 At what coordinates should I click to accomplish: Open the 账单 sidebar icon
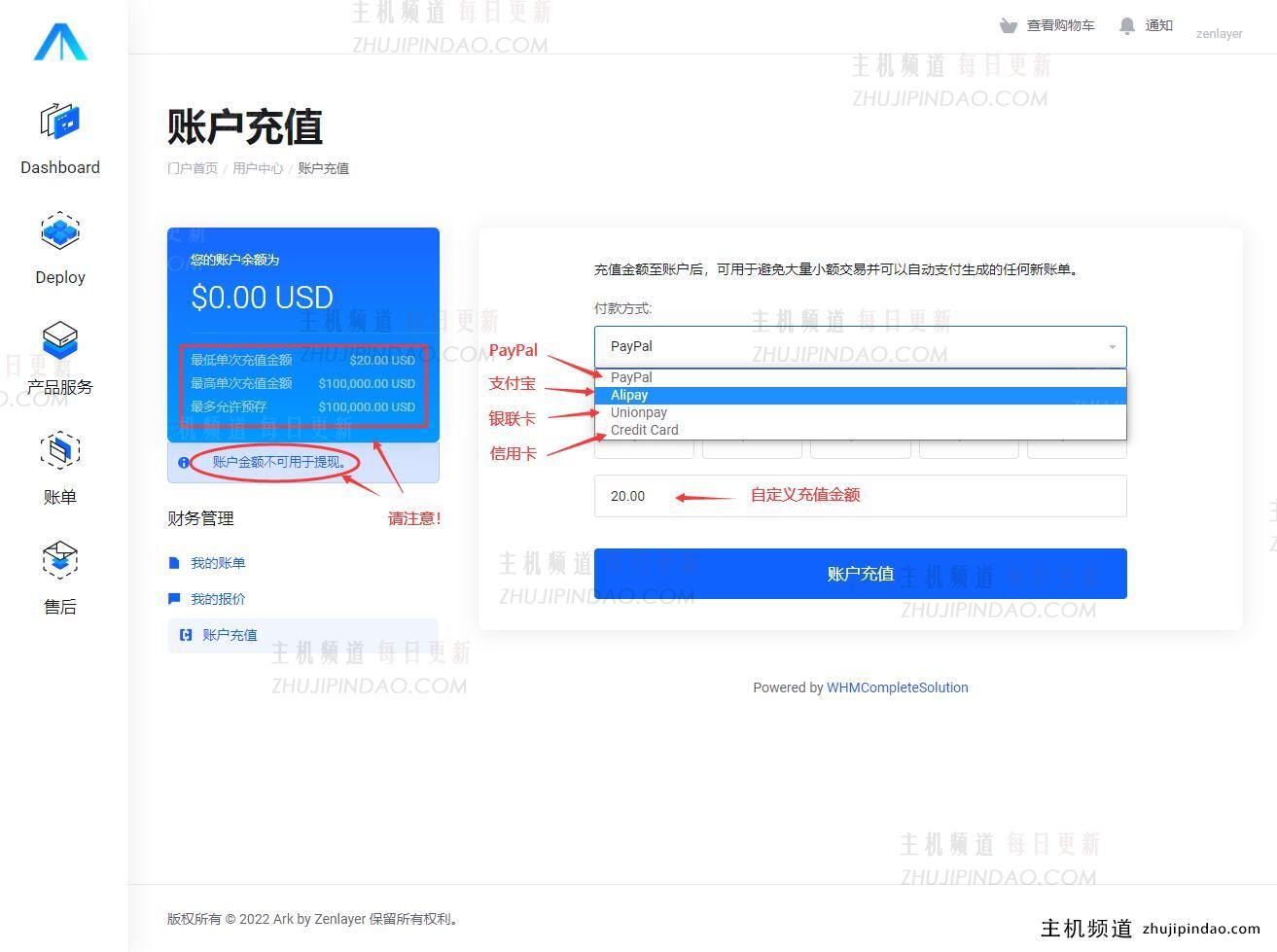(x=60, y=450)
